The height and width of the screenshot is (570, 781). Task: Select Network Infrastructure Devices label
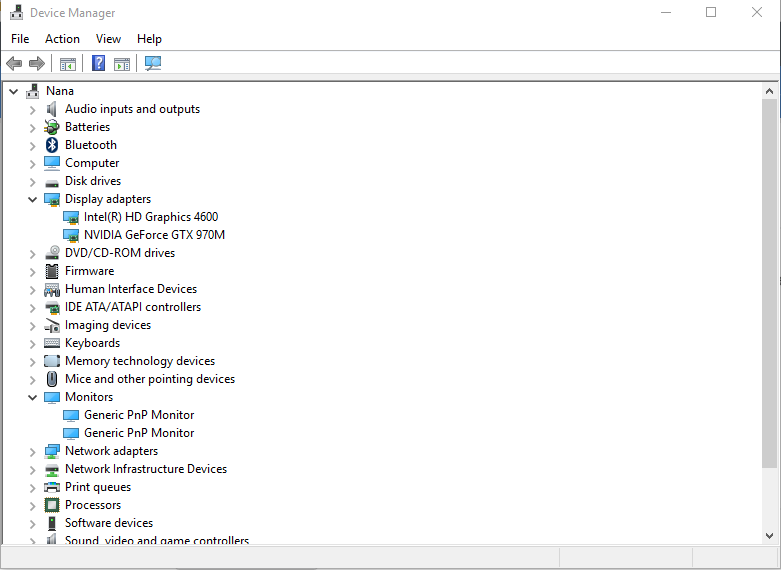[146, 469]
